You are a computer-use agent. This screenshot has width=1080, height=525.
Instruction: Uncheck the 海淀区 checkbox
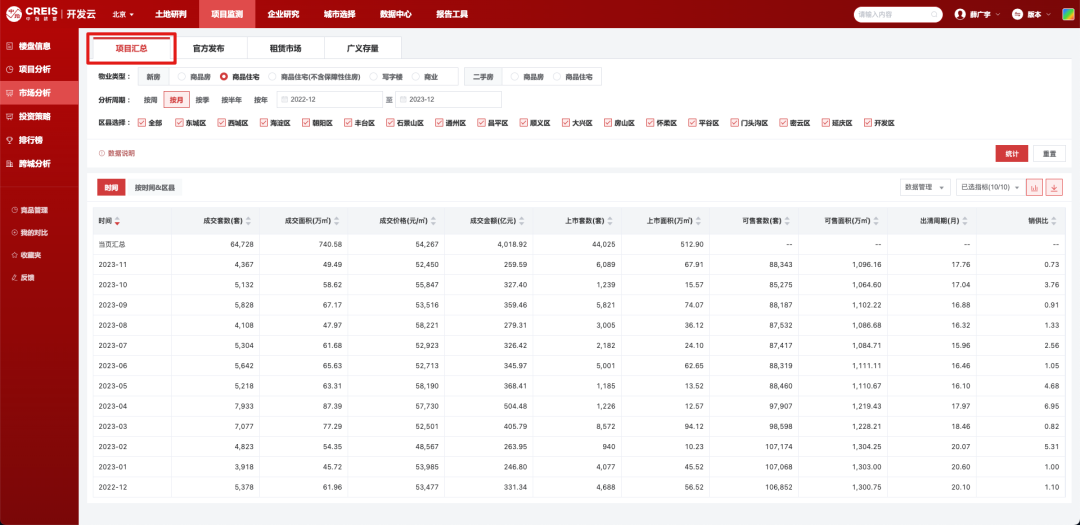(264, 123)
